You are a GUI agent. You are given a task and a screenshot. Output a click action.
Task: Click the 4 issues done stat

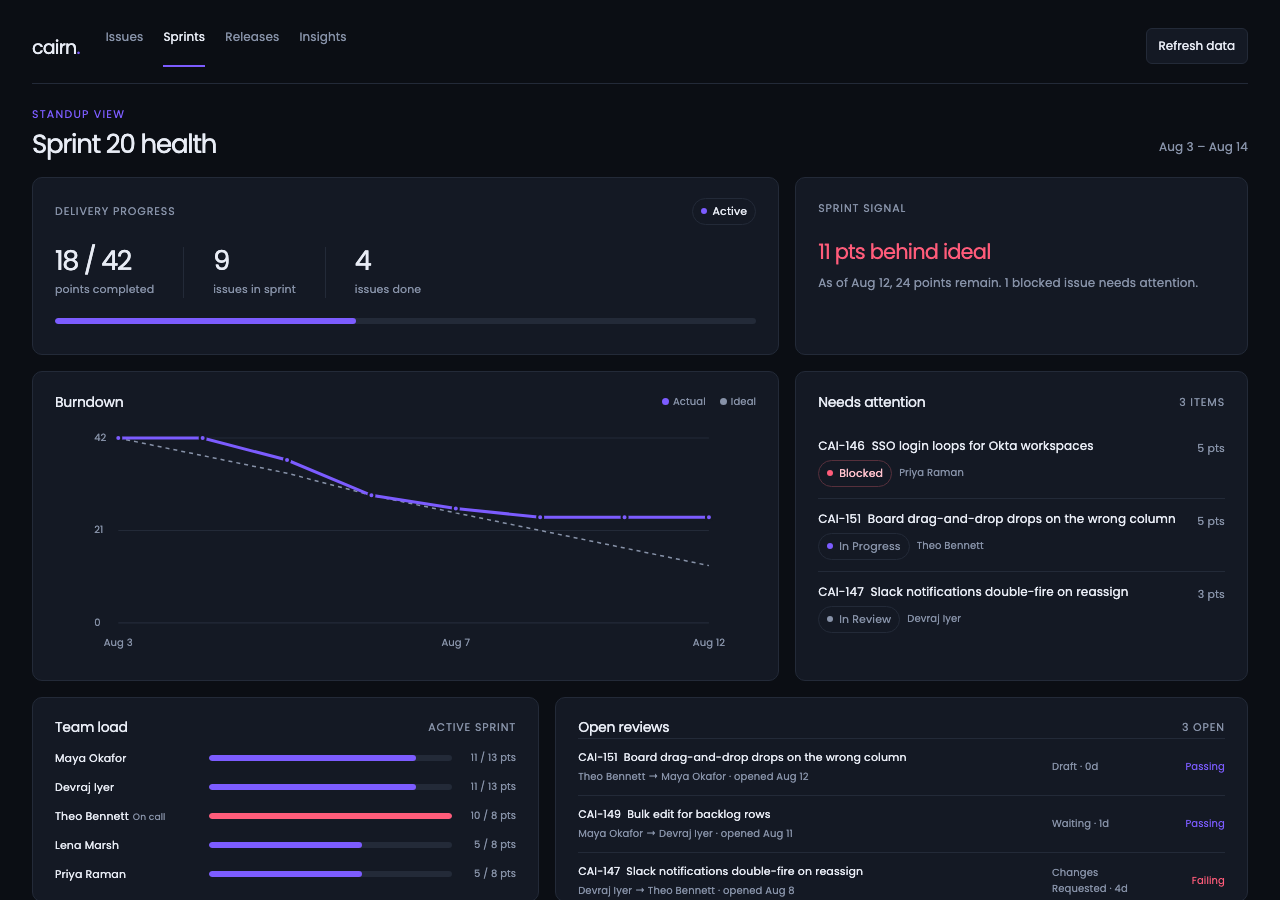pyautogui.click(x=387, y=271)
